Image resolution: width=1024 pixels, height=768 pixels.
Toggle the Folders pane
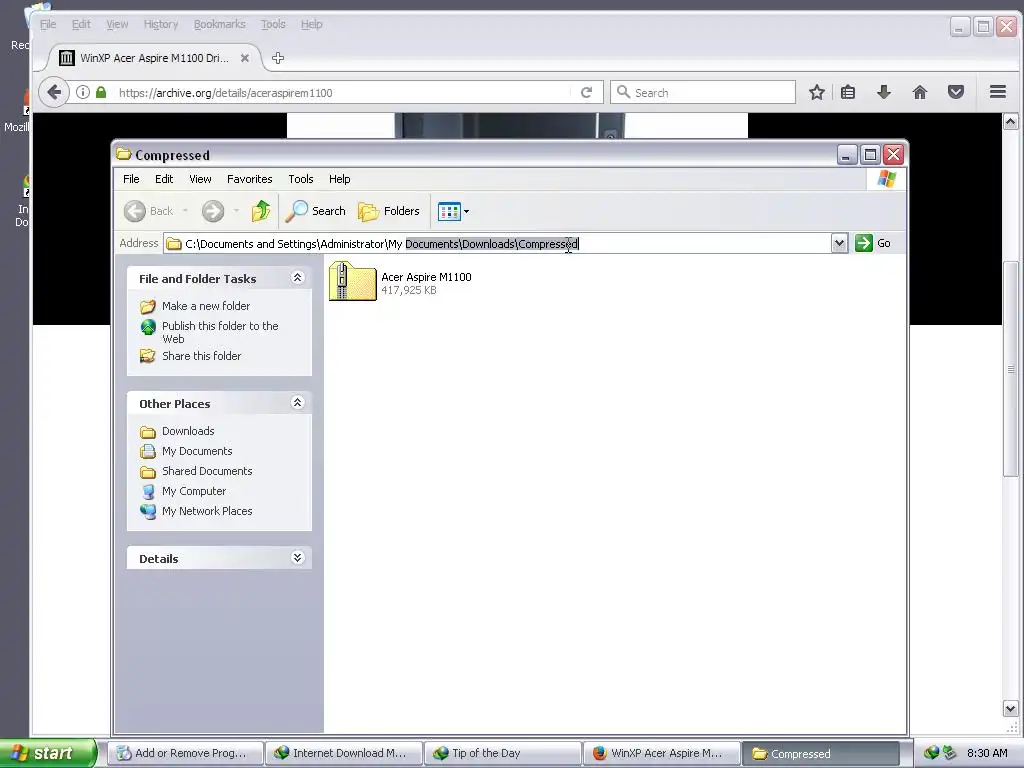pyautogui.click(x=389, y=211)
